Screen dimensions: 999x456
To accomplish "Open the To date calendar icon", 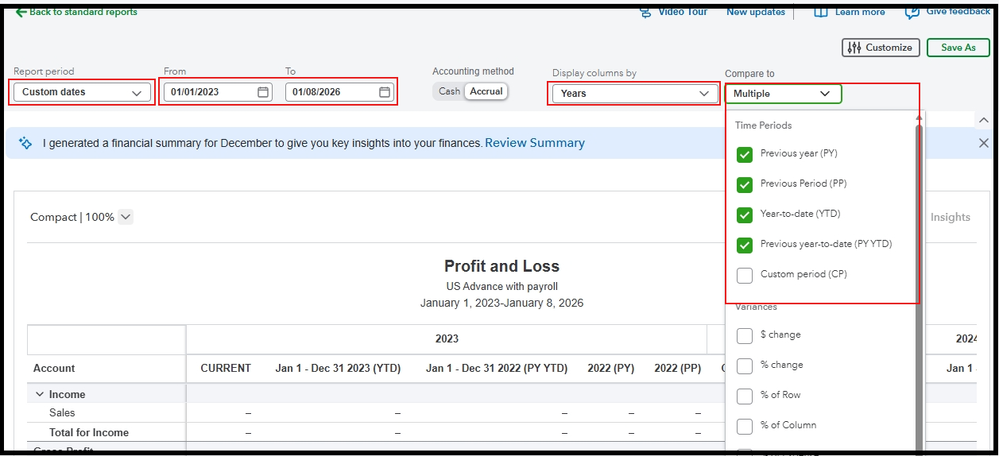I will [x=385, y=92].
